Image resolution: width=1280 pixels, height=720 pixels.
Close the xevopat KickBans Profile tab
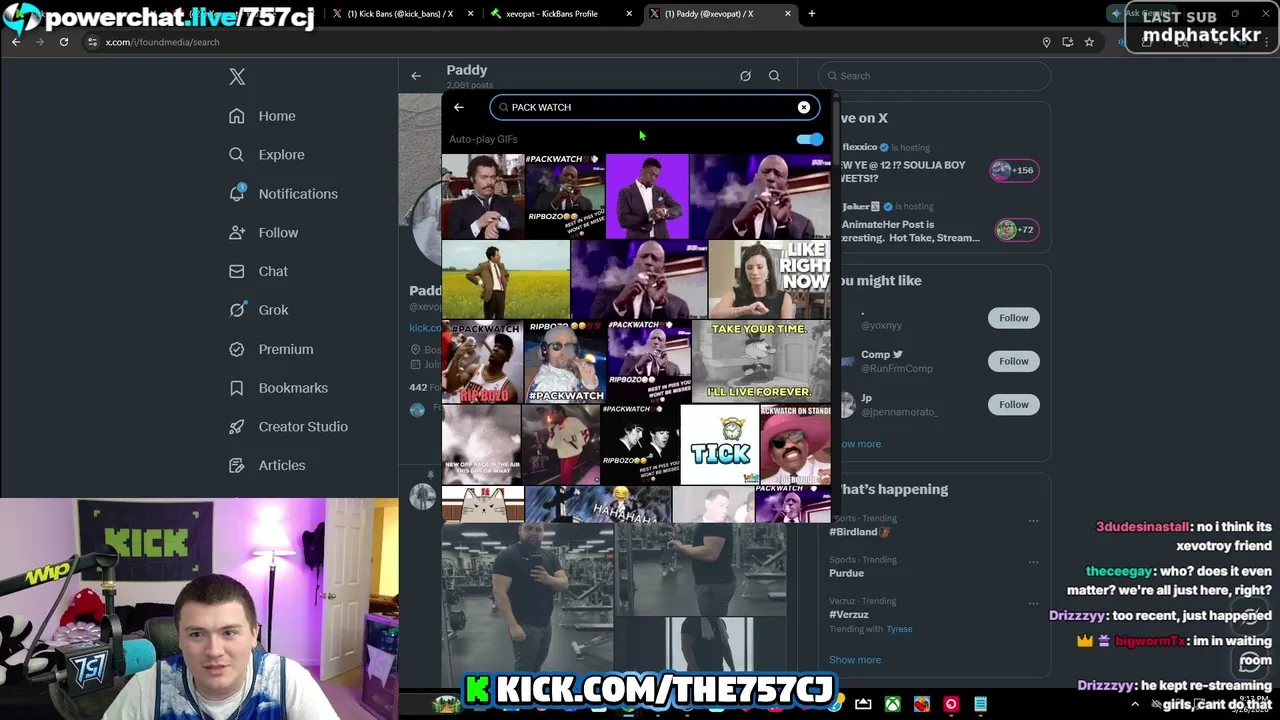pos(629,14)
